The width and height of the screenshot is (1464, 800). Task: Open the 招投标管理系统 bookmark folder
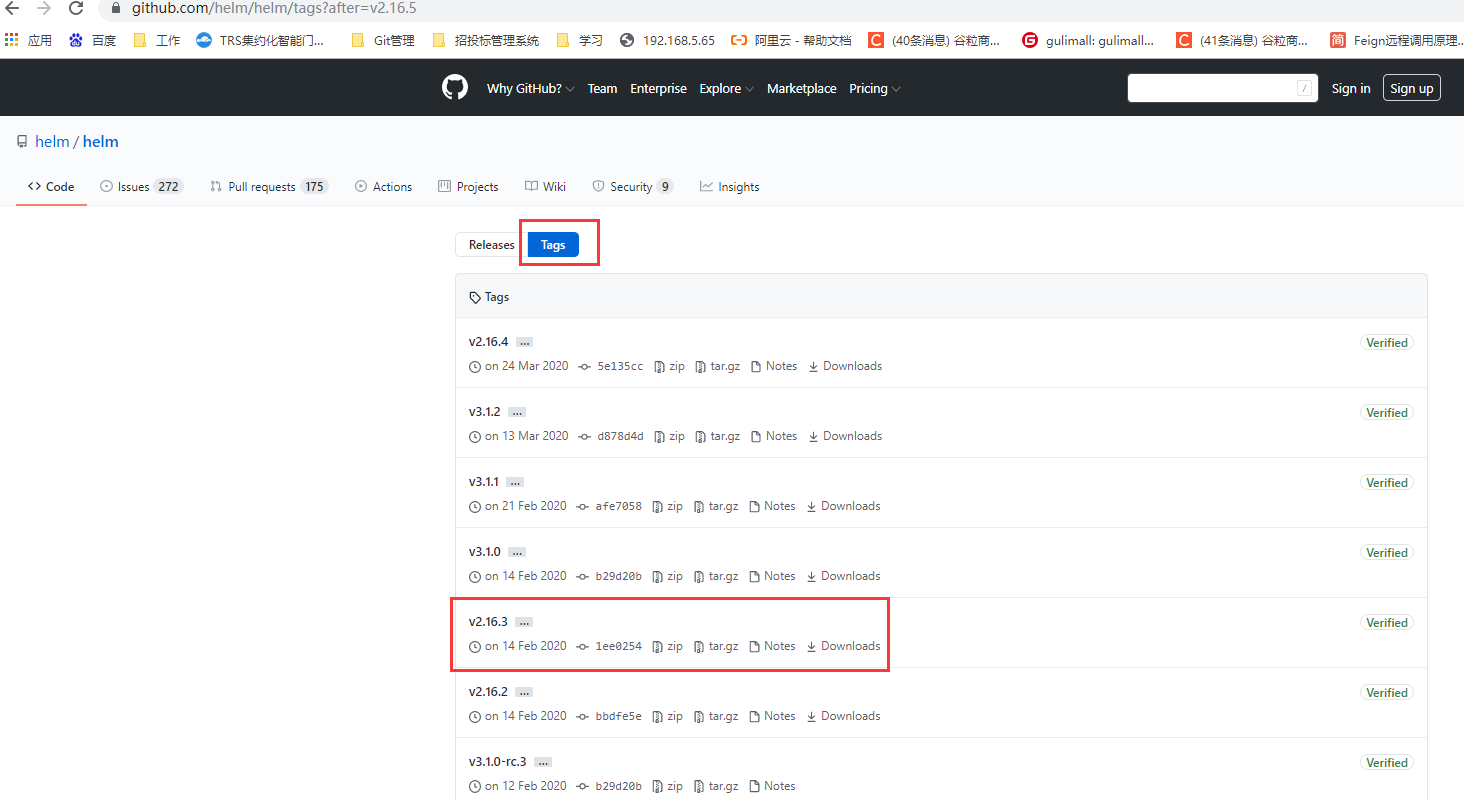pos(486,41)
